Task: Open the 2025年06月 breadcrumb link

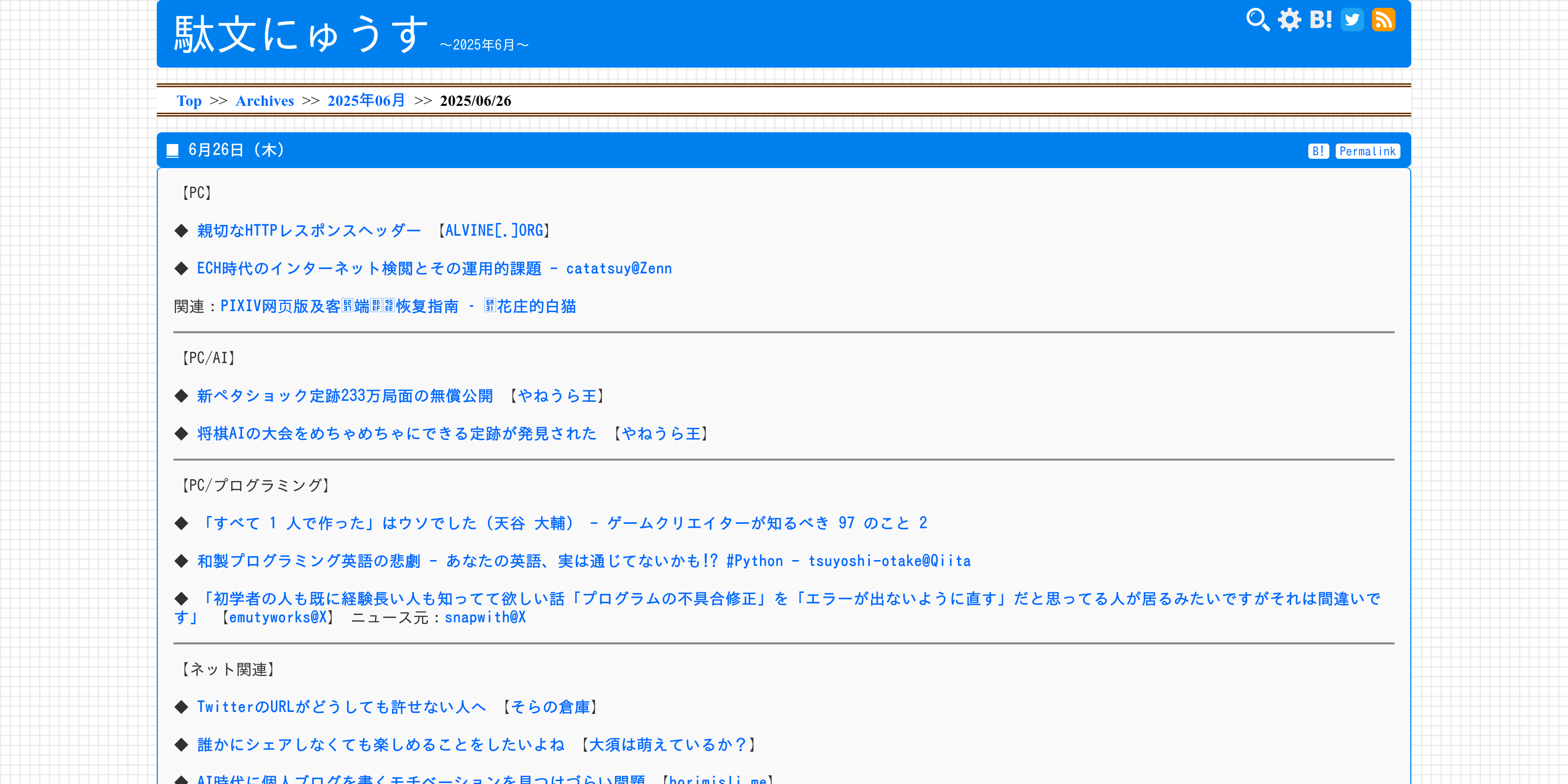Action: tap(366, 101)
